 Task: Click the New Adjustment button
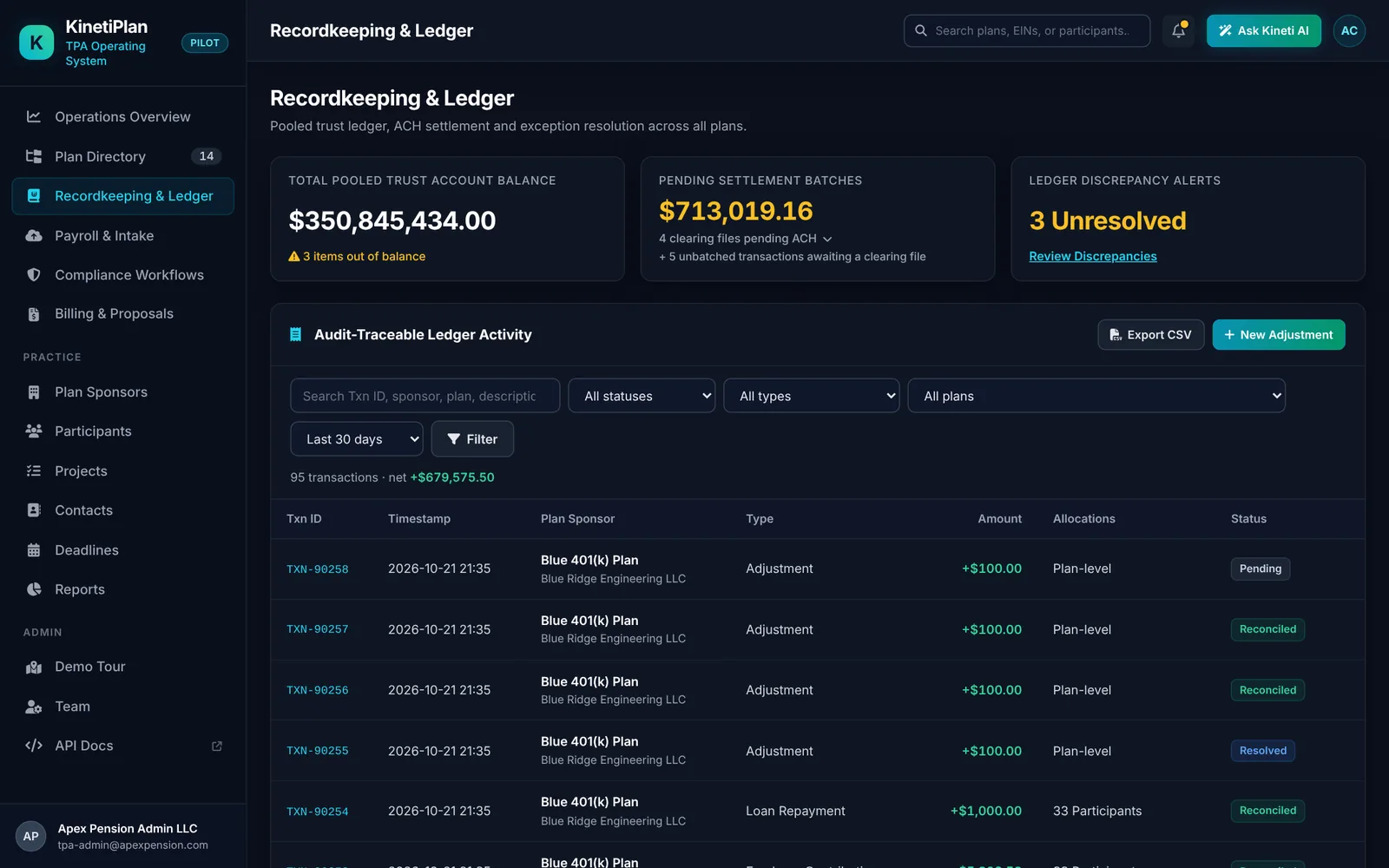tap(1279, 335)
